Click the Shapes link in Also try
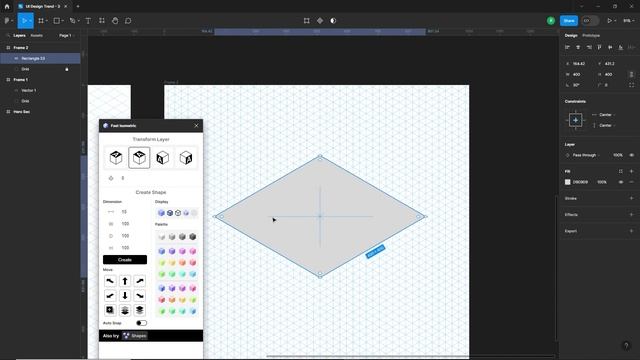Viewport: 640px width, 360px height. tap(135, 336)
